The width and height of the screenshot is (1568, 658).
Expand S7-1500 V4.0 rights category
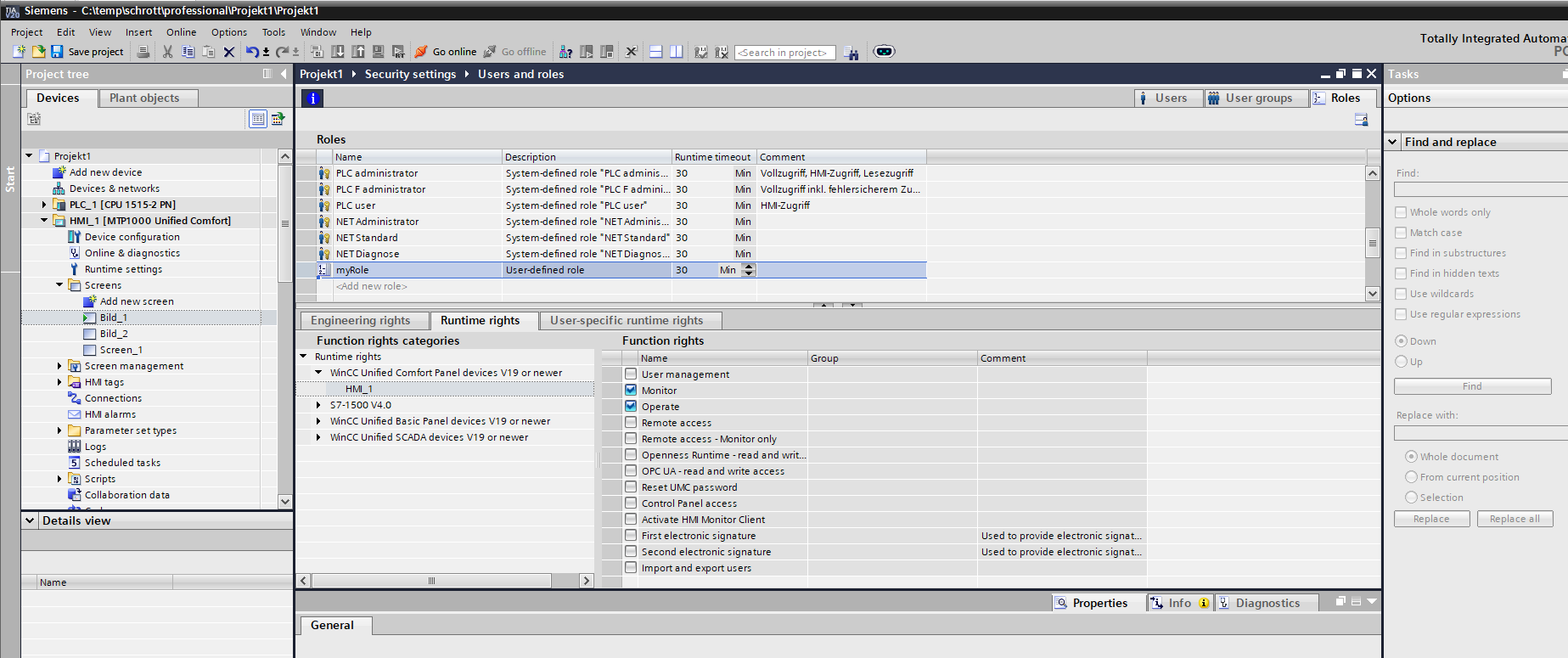click(318, 405)
